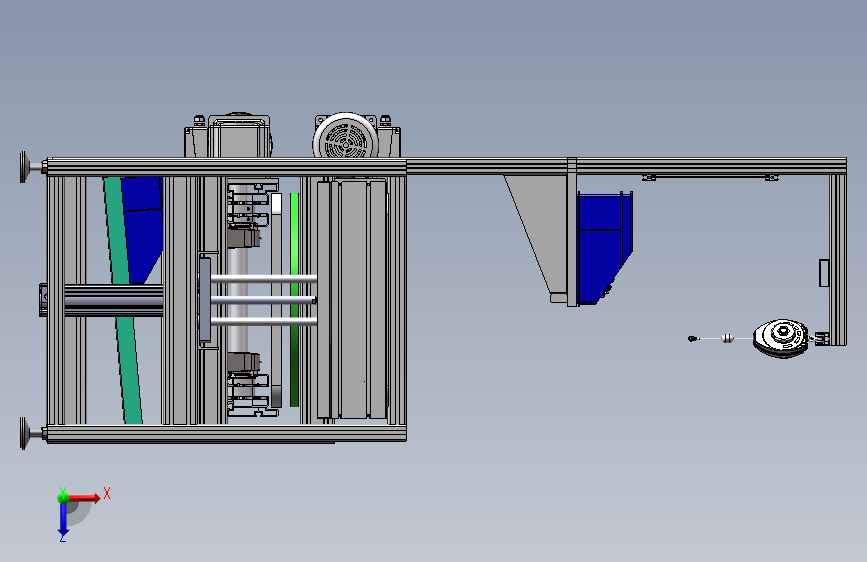Click the vertical post at far right
Screen dimensions: 867x562
838,259
